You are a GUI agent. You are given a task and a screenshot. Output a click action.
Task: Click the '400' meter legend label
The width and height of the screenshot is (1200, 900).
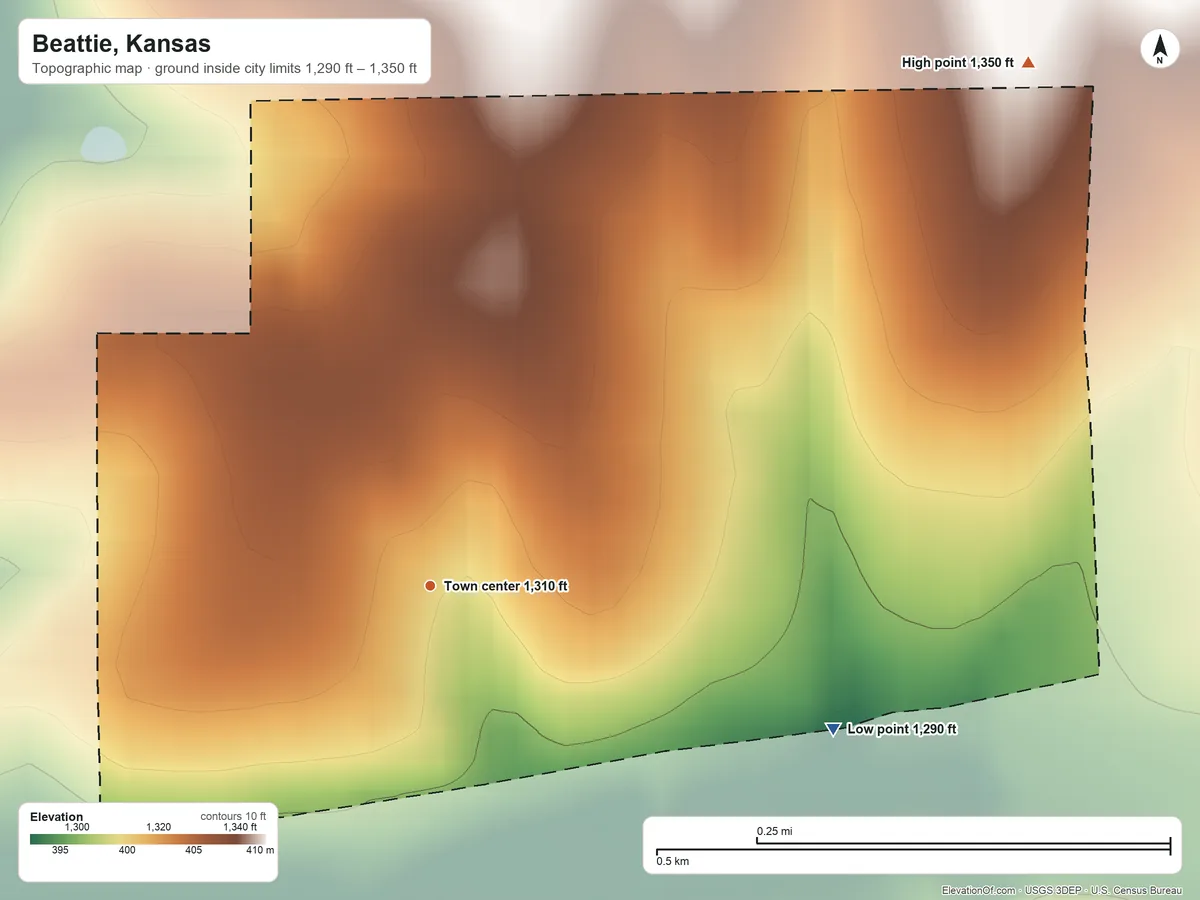(127, 850)
